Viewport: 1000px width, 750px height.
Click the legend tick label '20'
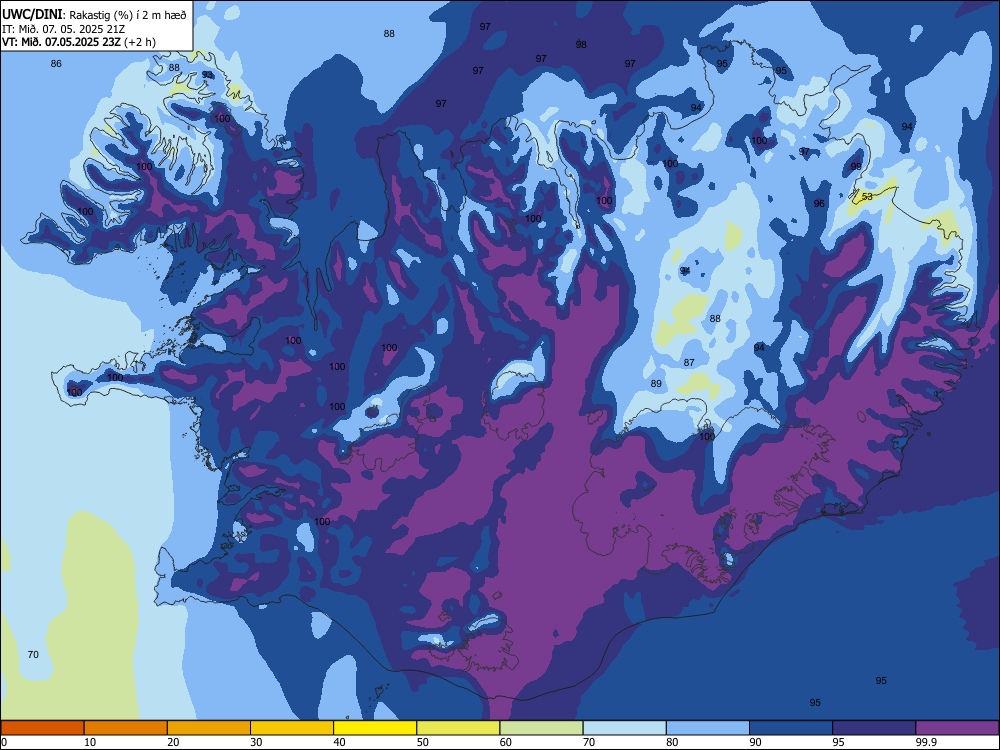pos(173,742)
